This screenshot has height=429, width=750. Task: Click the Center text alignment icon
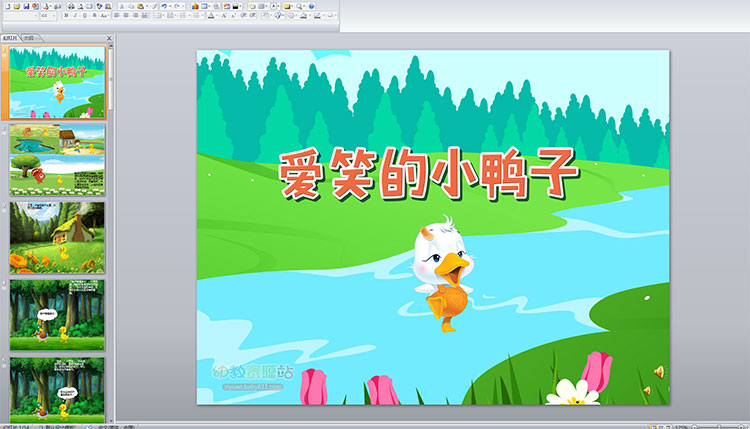click(x=125, y=16)
